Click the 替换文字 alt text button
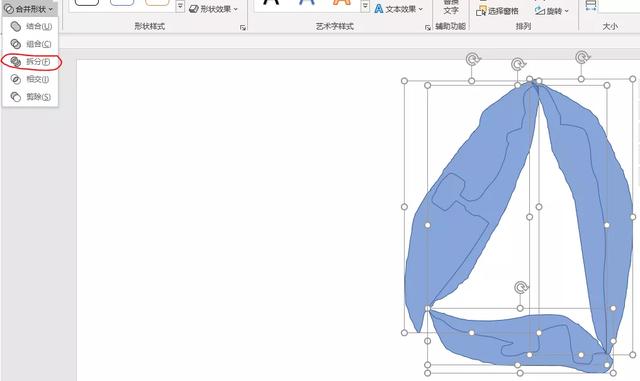Image resolution: width=640 pixels, height=381 pixels. click(451, 7)
